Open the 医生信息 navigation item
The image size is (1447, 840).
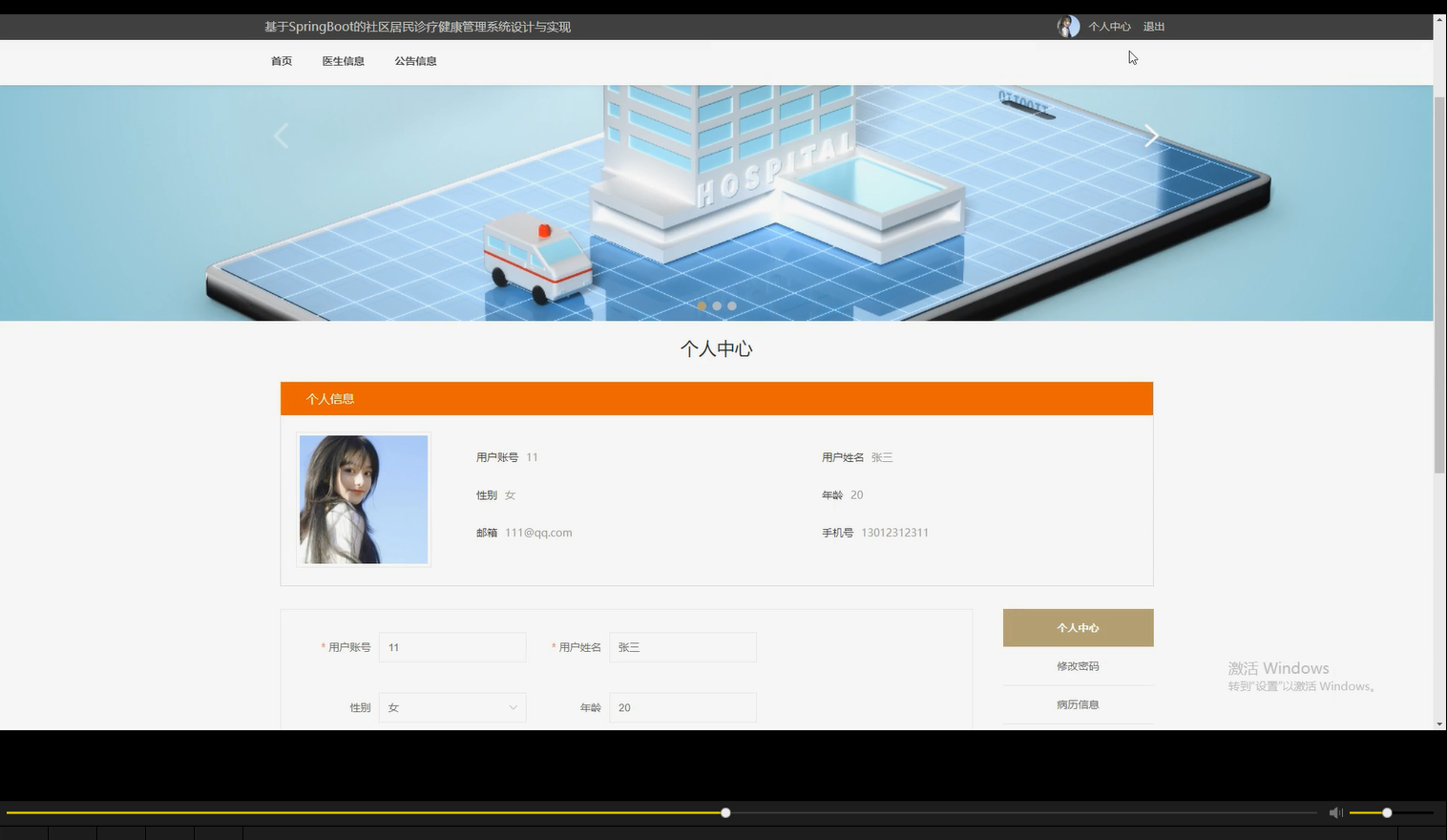pyautogui.click(x=343, y=60)
